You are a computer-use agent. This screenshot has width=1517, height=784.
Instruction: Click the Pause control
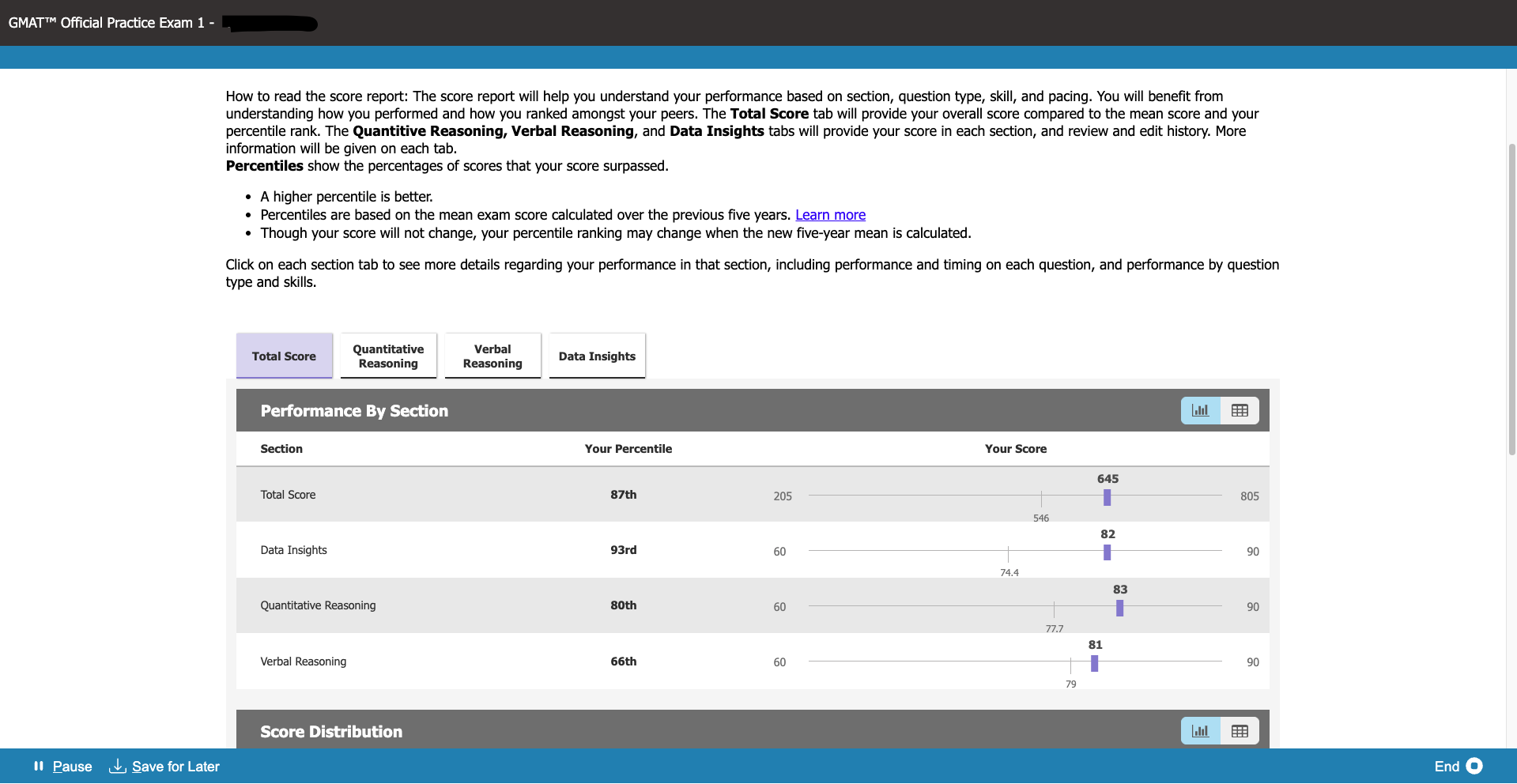[x=71, y=766]
